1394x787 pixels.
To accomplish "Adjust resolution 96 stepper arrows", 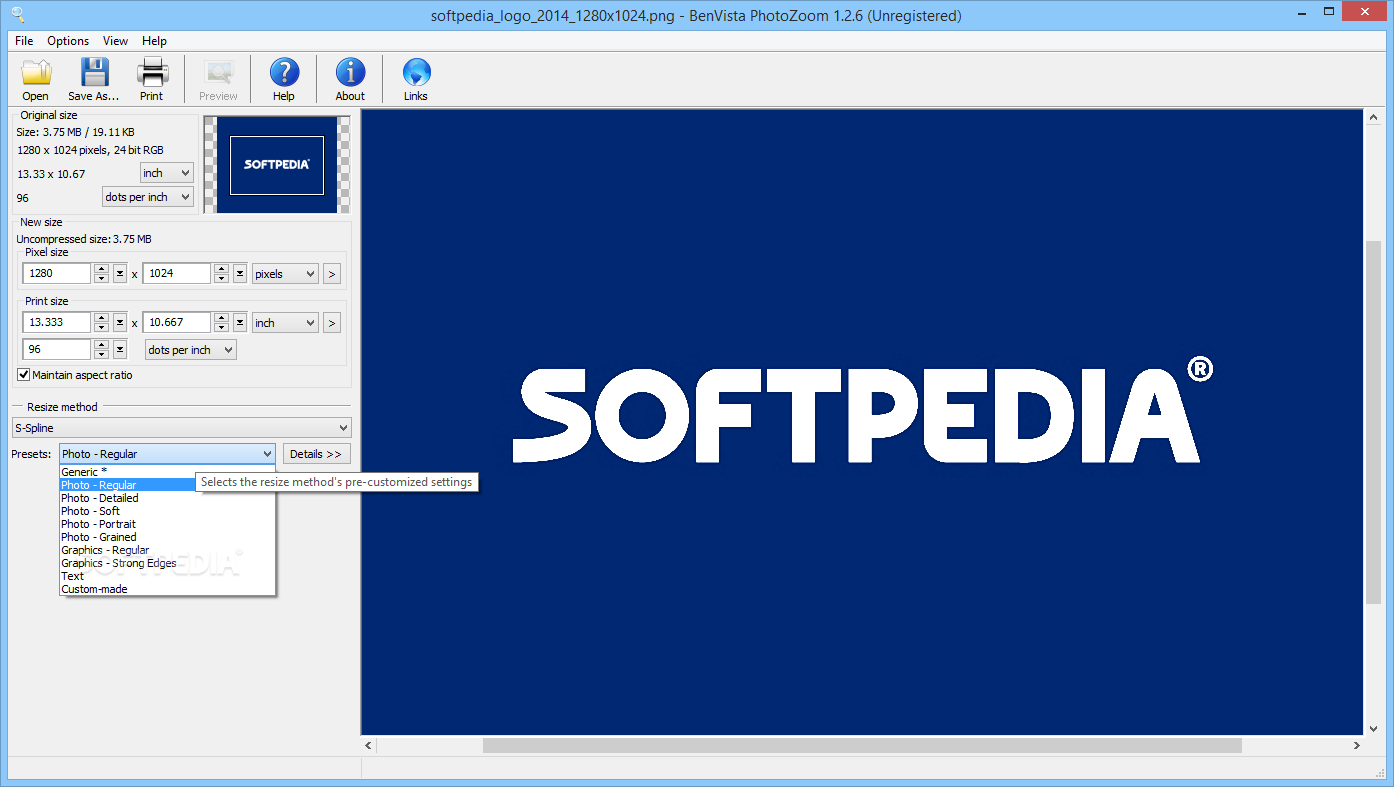I will tap(101, 349).
